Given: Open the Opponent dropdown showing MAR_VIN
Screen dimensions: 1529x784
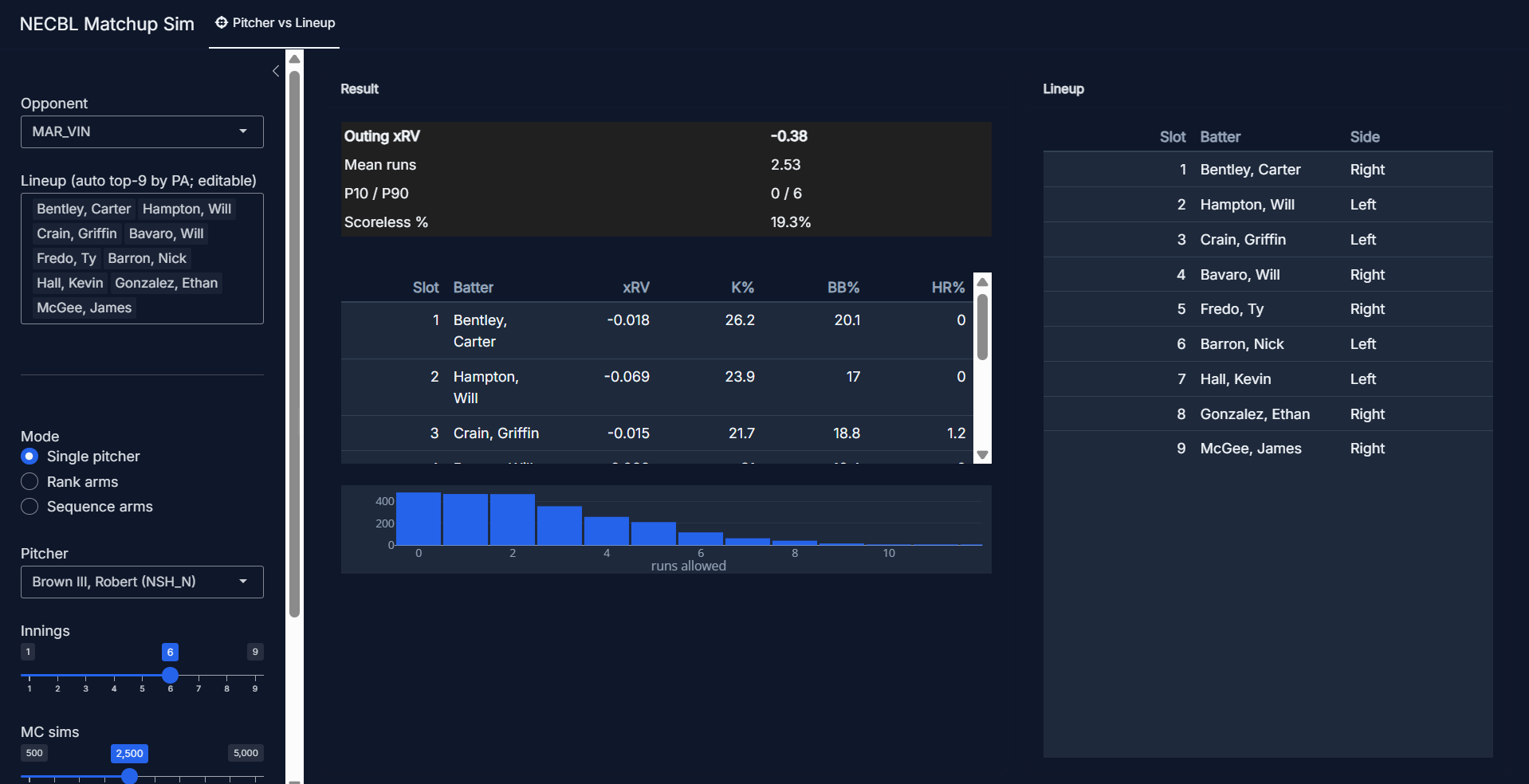Looking at the screenshot, I should tap(142, 131).
